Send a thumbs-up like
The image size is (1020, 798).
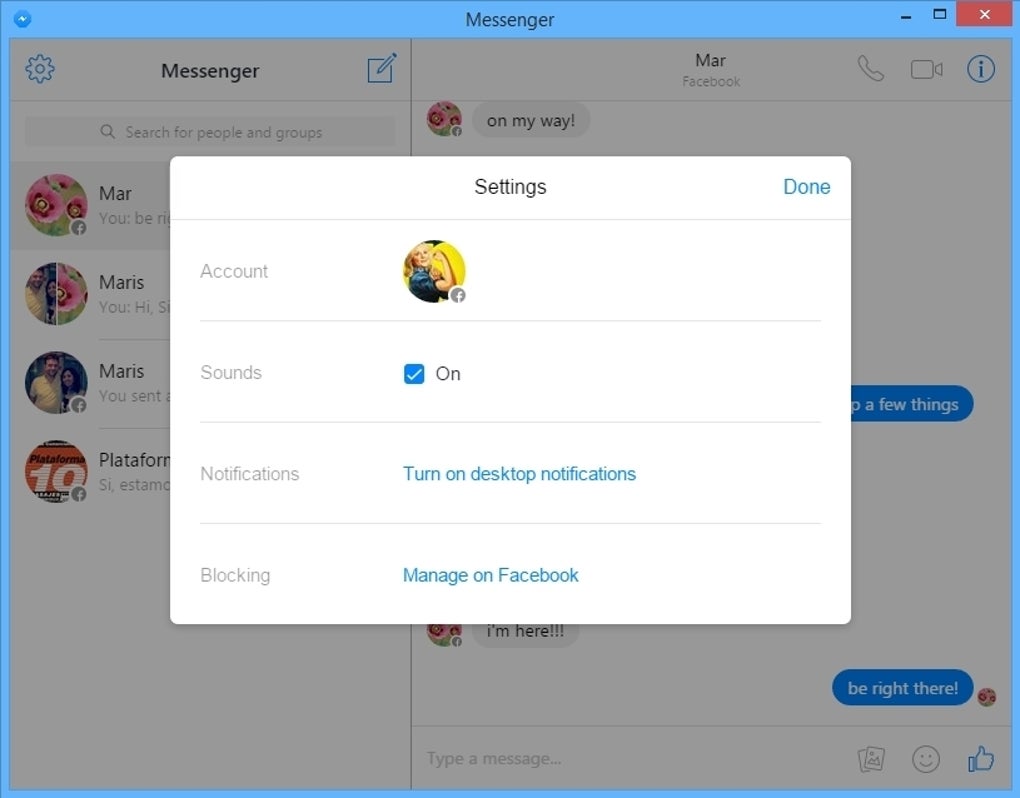(x=980, y=758)
